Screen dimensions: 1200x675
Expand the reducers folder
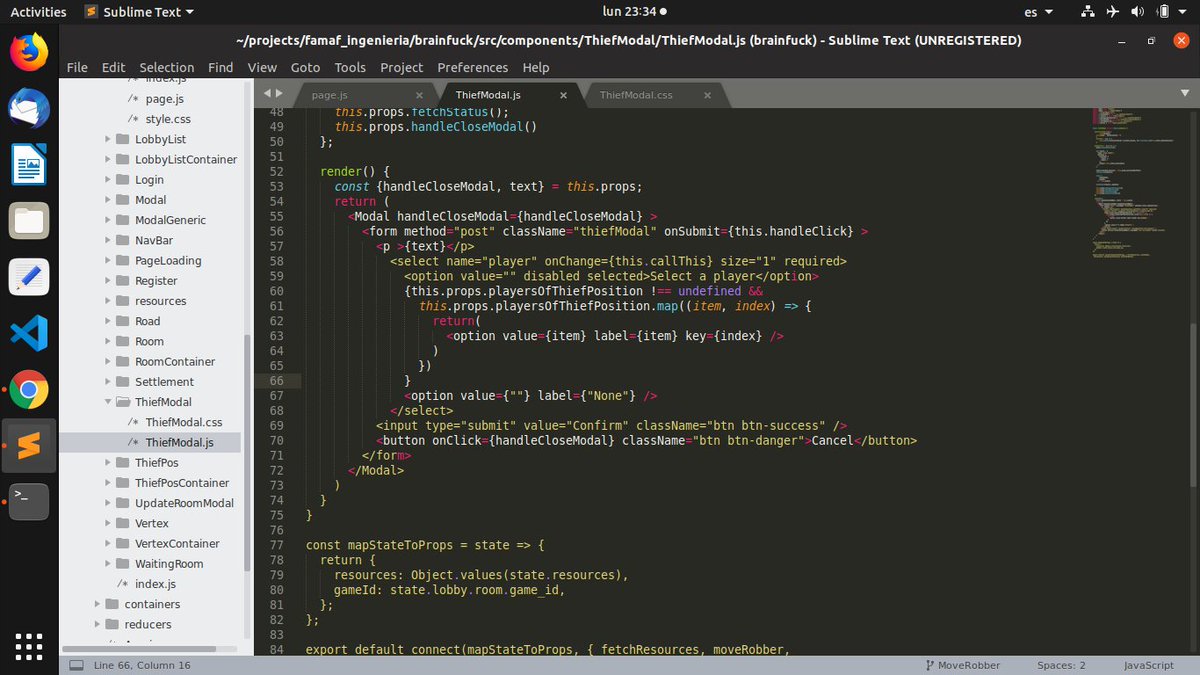[97, 624]
